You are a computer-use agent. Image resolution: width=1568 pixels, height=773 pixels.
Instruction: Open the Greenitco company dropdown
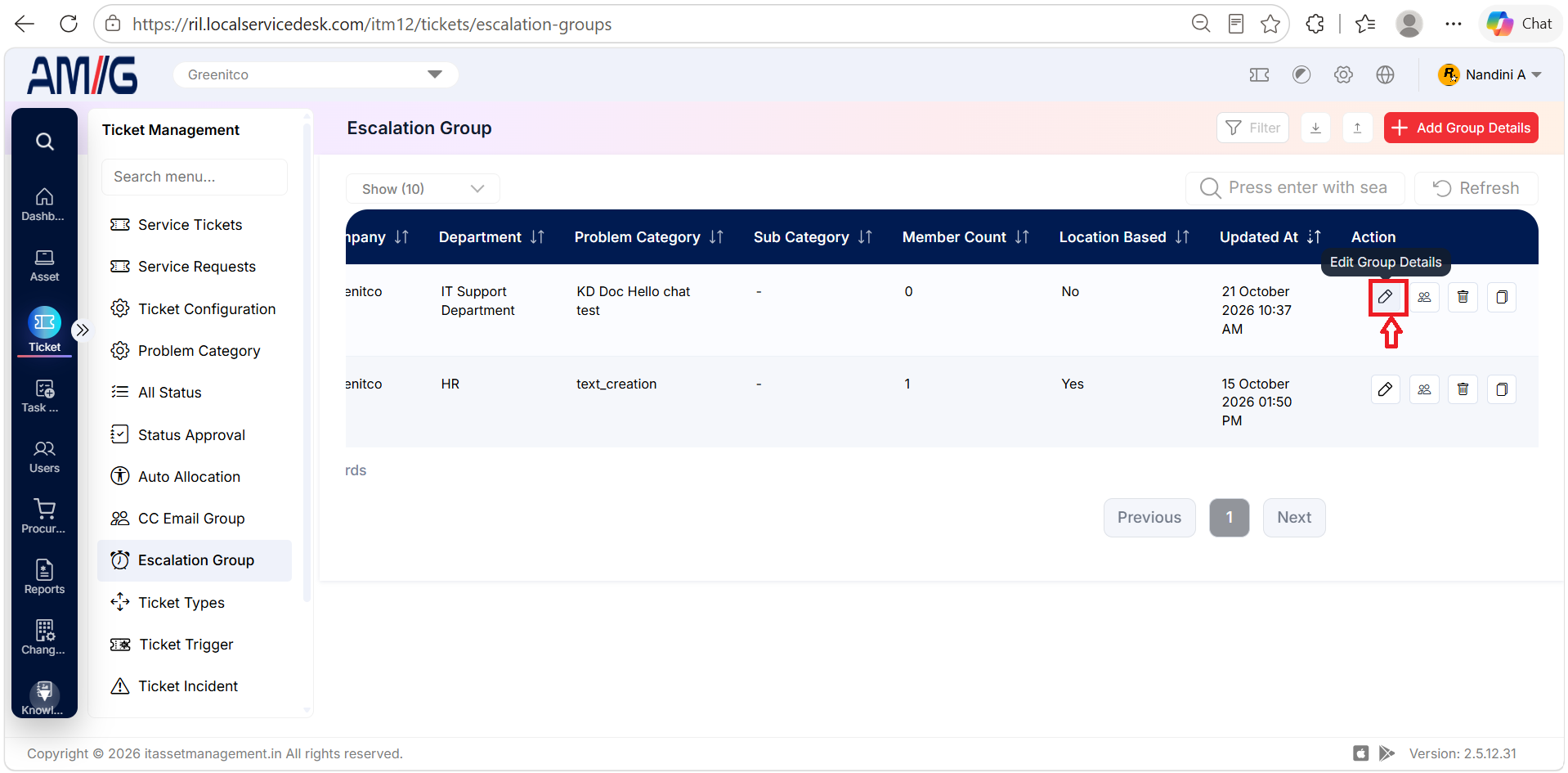tap(316, 74)
